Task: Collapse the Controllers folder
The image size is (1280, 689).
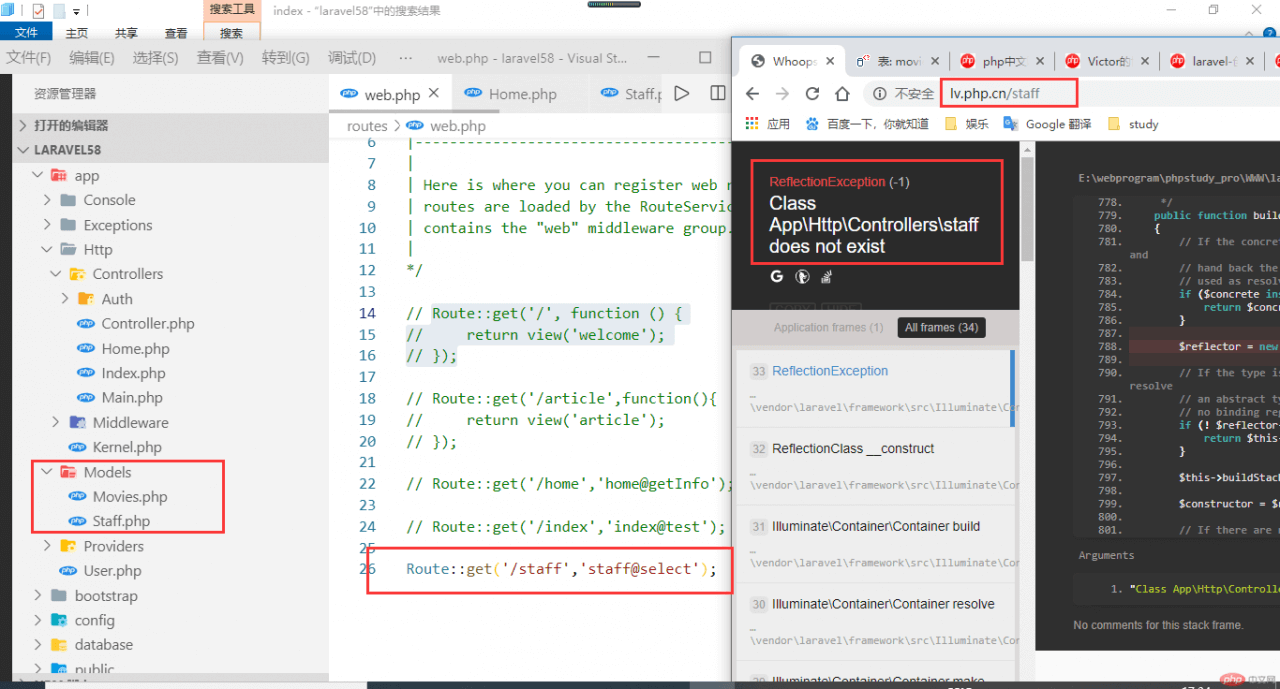Action: pyautogui.click(x=57, y=274)
